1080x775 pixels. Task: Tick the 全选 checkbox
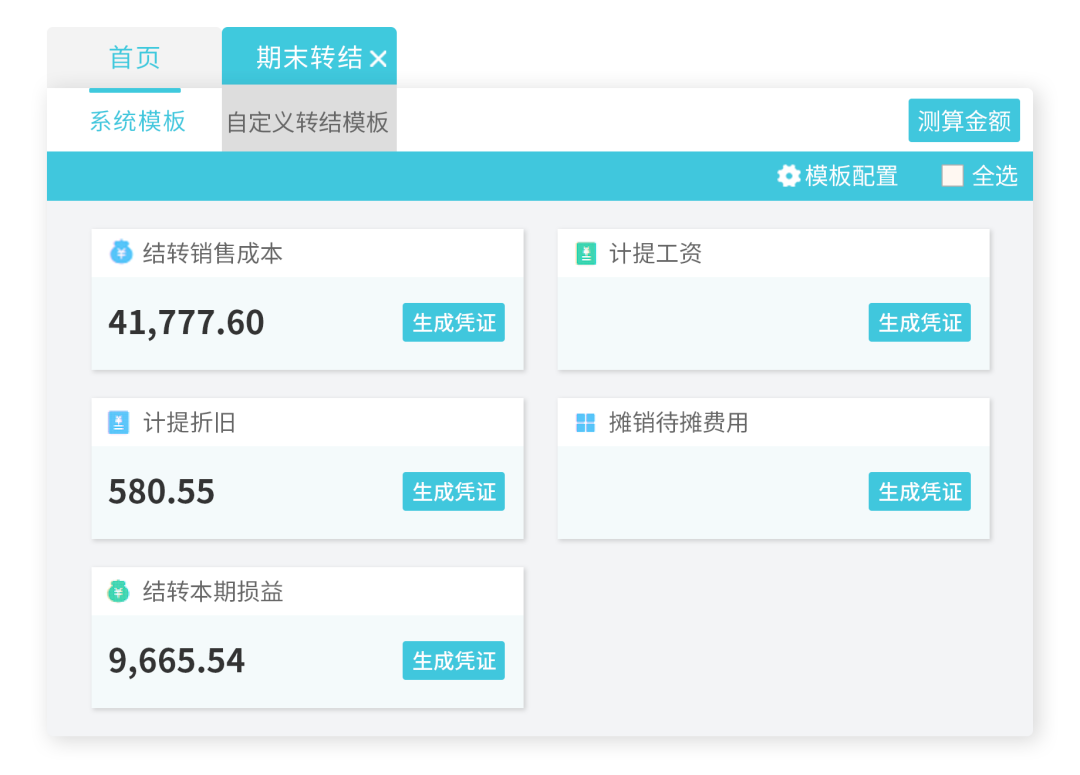coord(952,176)
